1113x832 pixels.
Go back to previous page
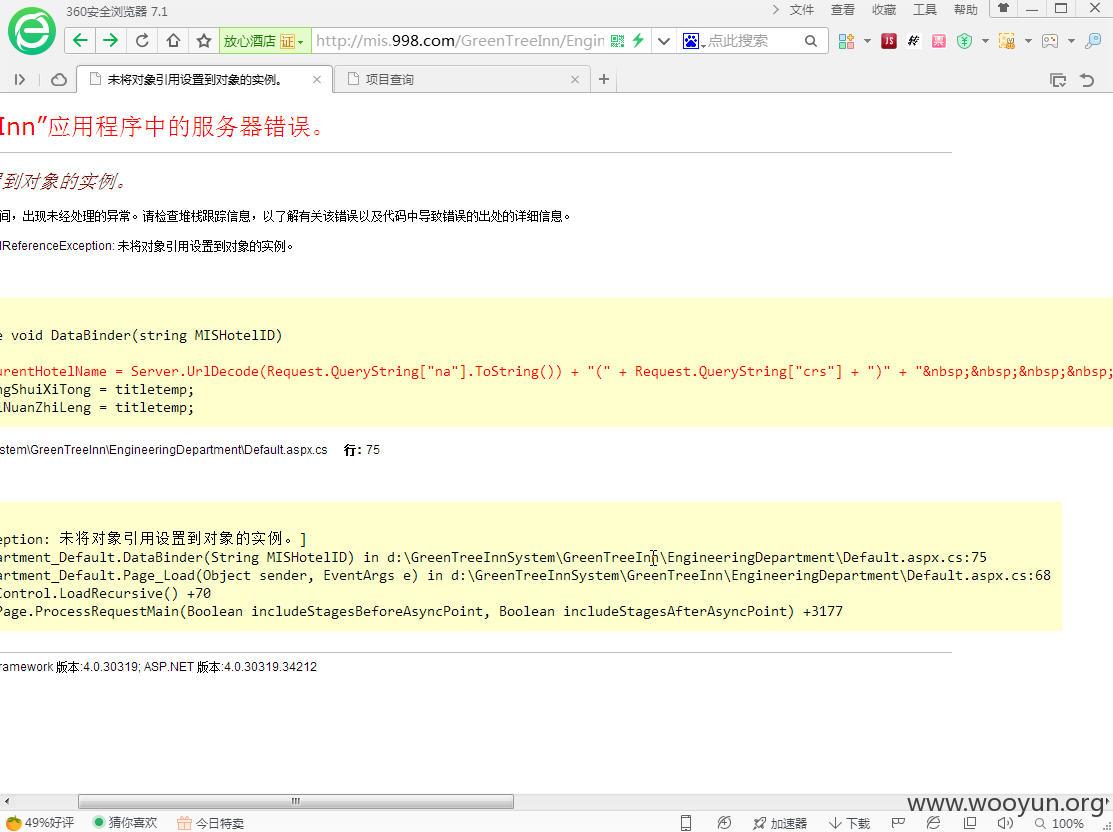[x=80, y=40]
